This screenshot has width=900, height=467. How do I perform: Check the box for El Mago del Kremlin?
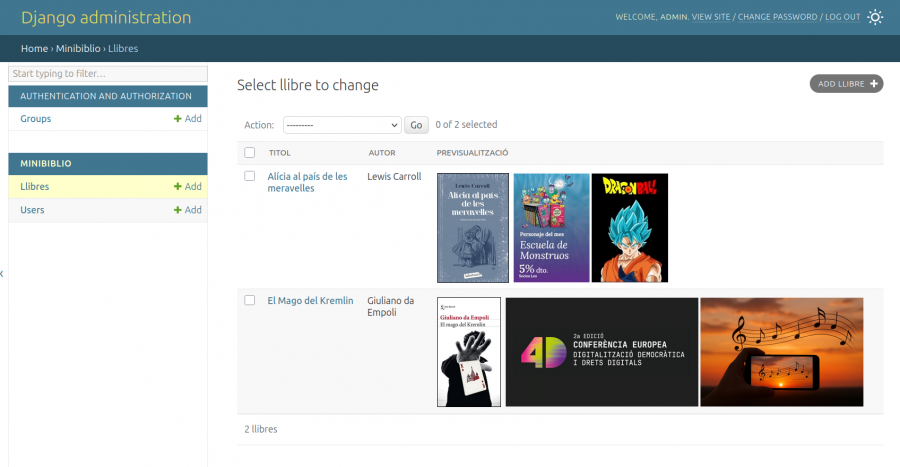tap(249, 300)
